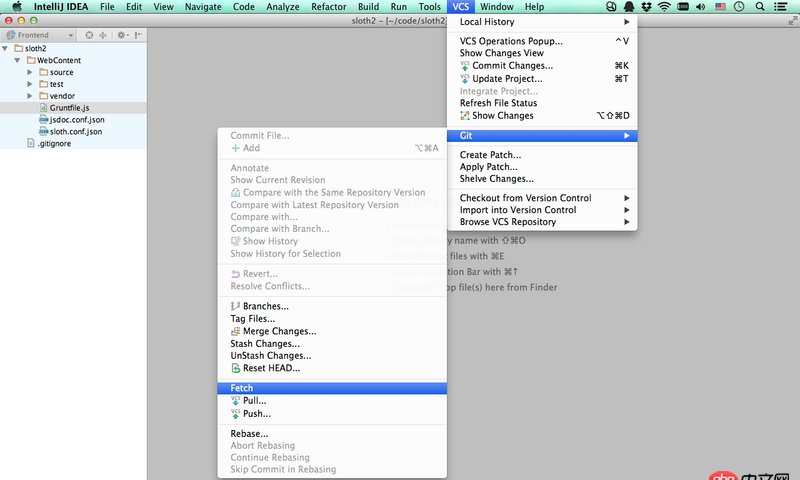Open the Navigate menu
800x480 pixels.
[x=203, y=7]
